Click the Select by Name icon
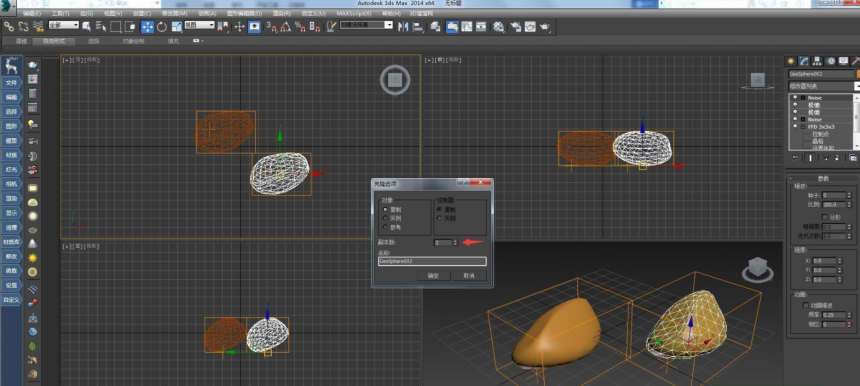The width and height of the screenshot is (860, 386). 101,26
